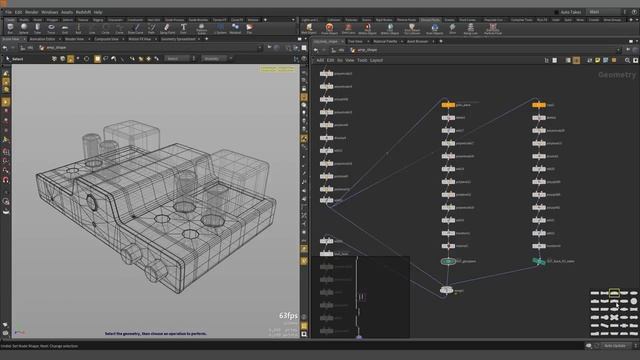Click the merge node in the network

[447, 290]
